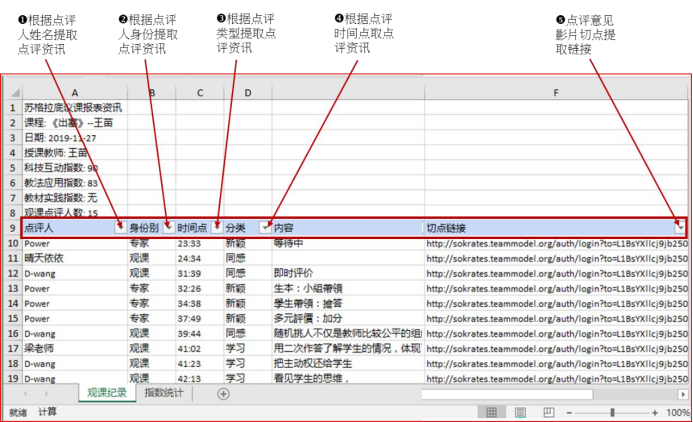Select row 9 header number

pyautogui.click(x=12, y=228)
